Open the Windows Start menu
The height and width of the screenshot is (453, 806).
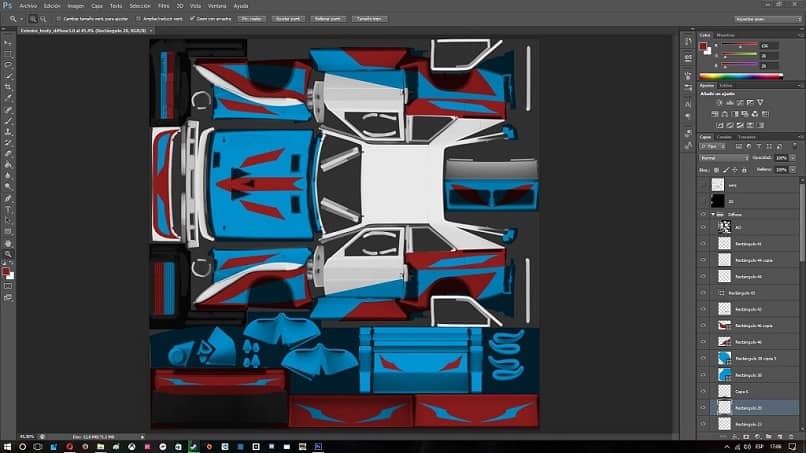(x=8, y=447)
